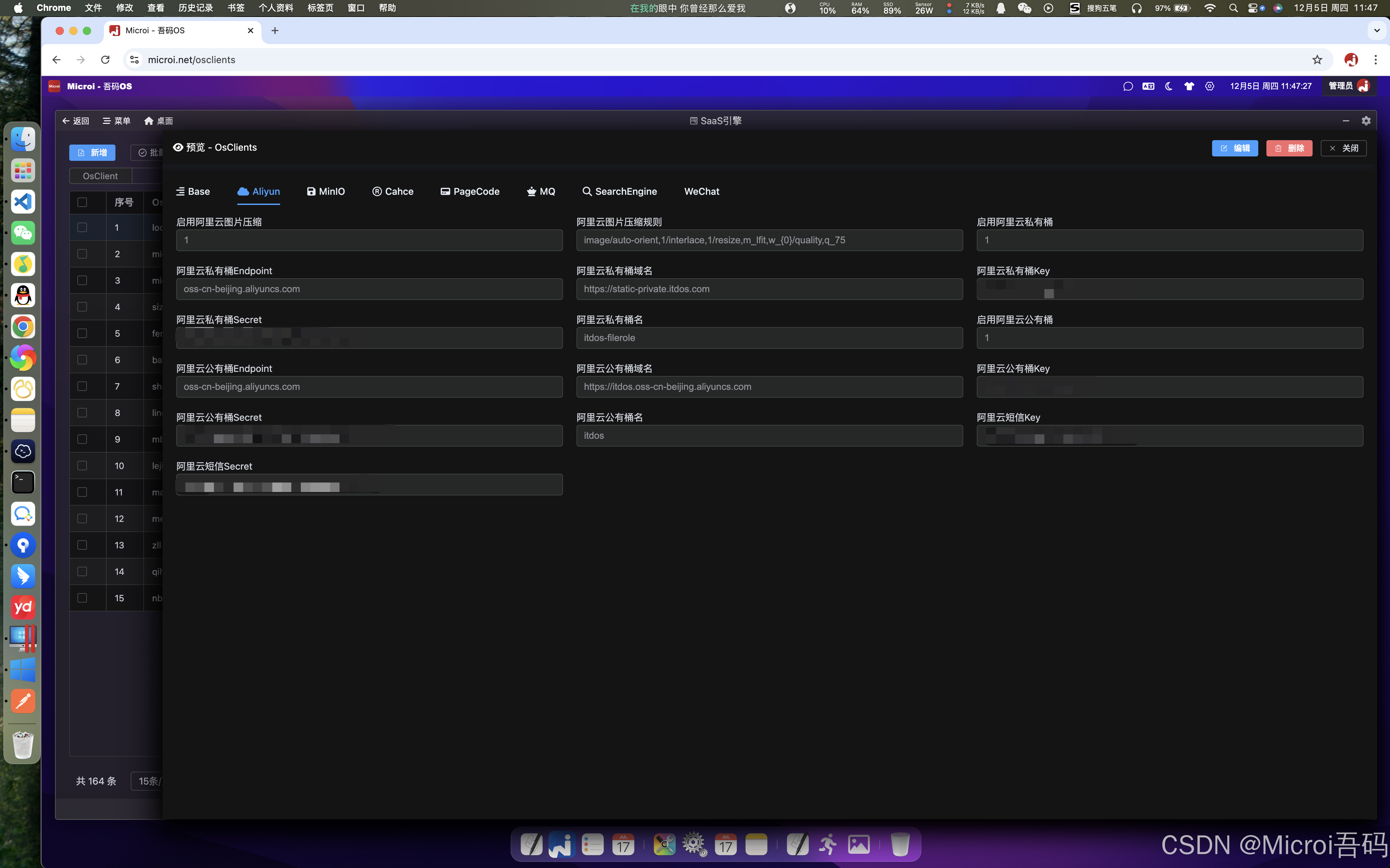Open the theme shirt icon
1390x868 pixels.
click(x=1189, y=86)
